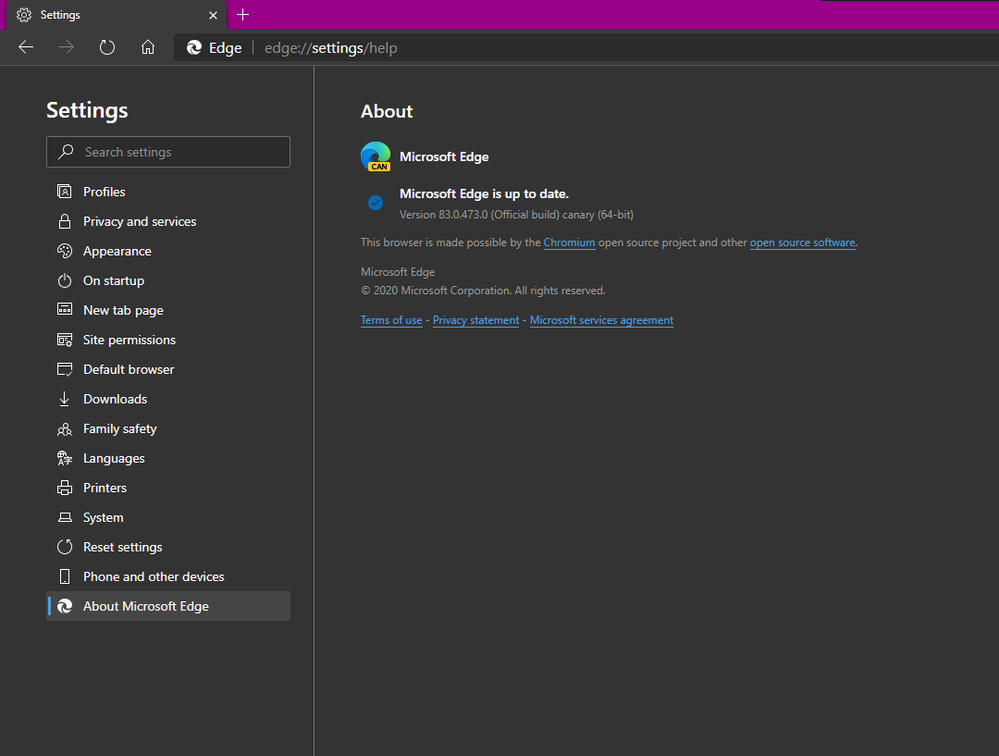Click the Reset settings circular arrow icon

coord(64,547)
